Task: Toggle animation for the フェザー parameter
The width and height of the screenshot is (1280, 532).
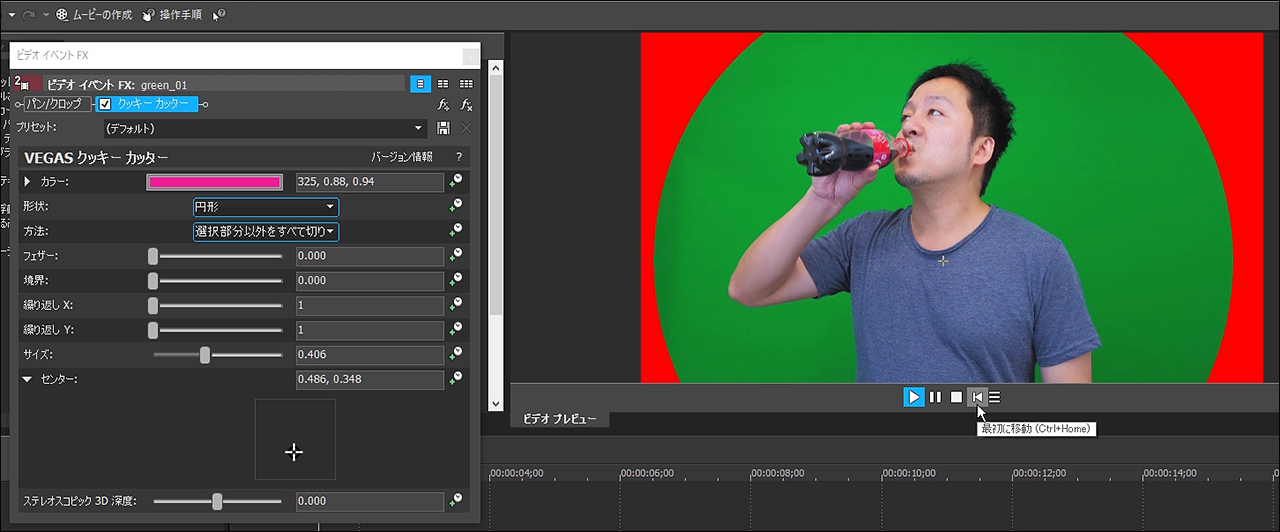Action: point(456,255)
